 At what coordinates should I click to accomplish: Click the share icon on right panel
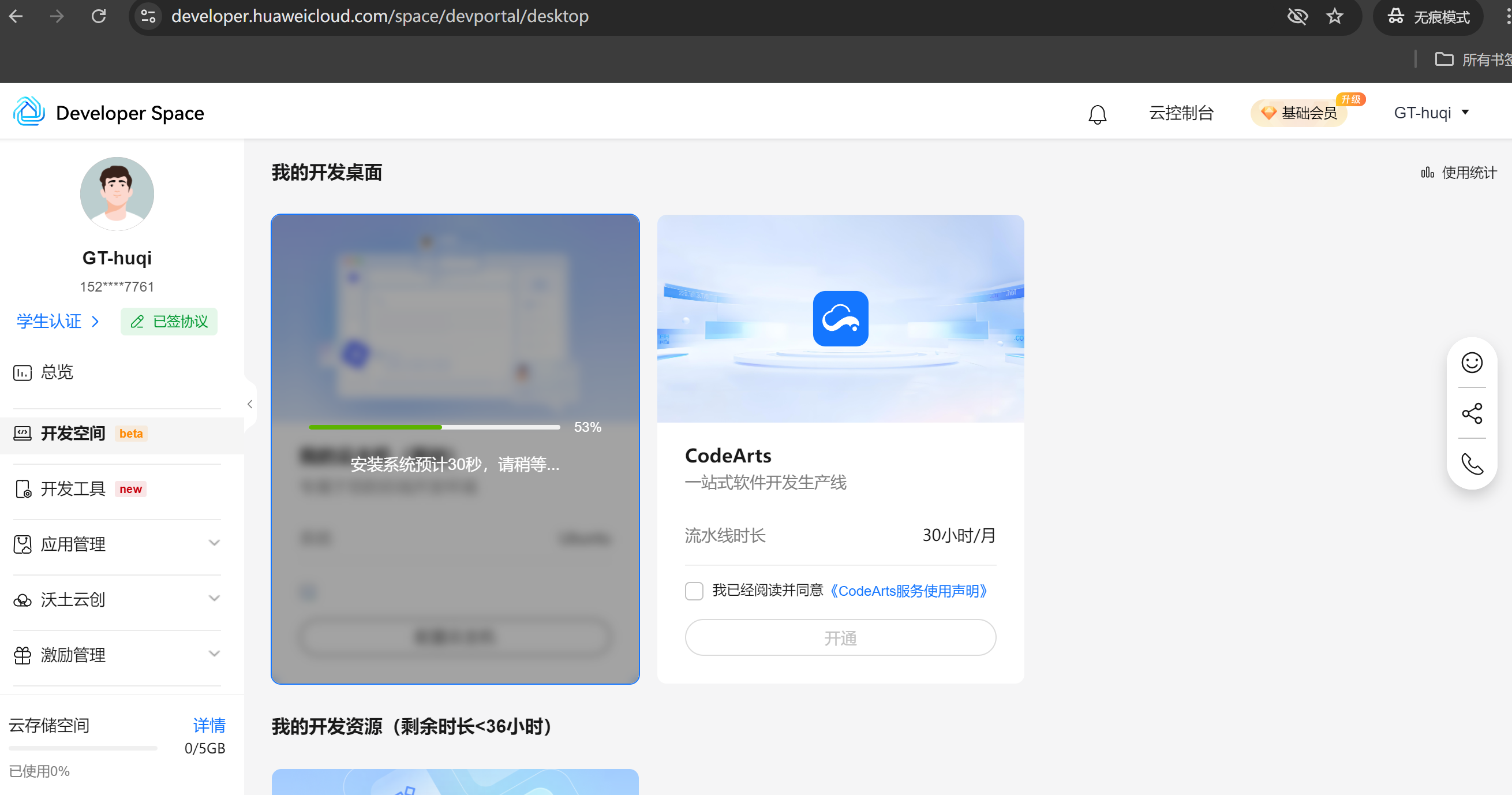coord(1472,413)
